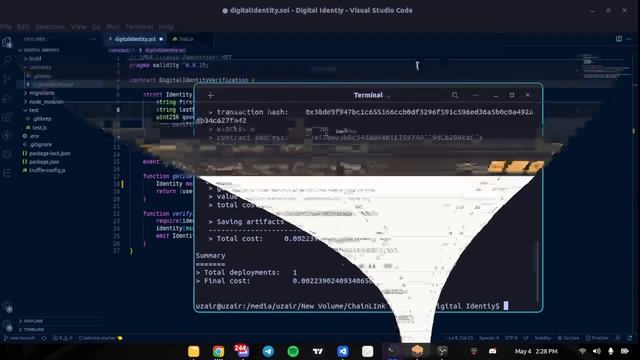The width and height of the screenshot is (640, 360).
Task: Open the Files app in the dock
Action: [x=194, y=351]
